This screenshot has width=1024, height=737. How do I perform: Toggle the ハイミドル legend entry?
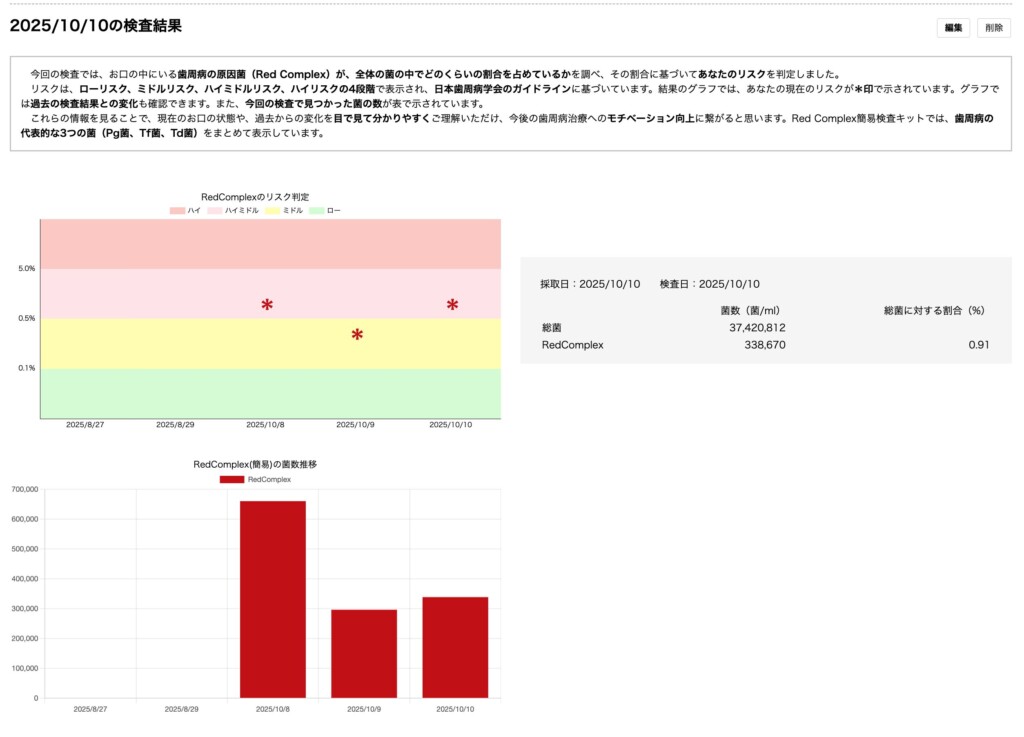click(233, 211)
